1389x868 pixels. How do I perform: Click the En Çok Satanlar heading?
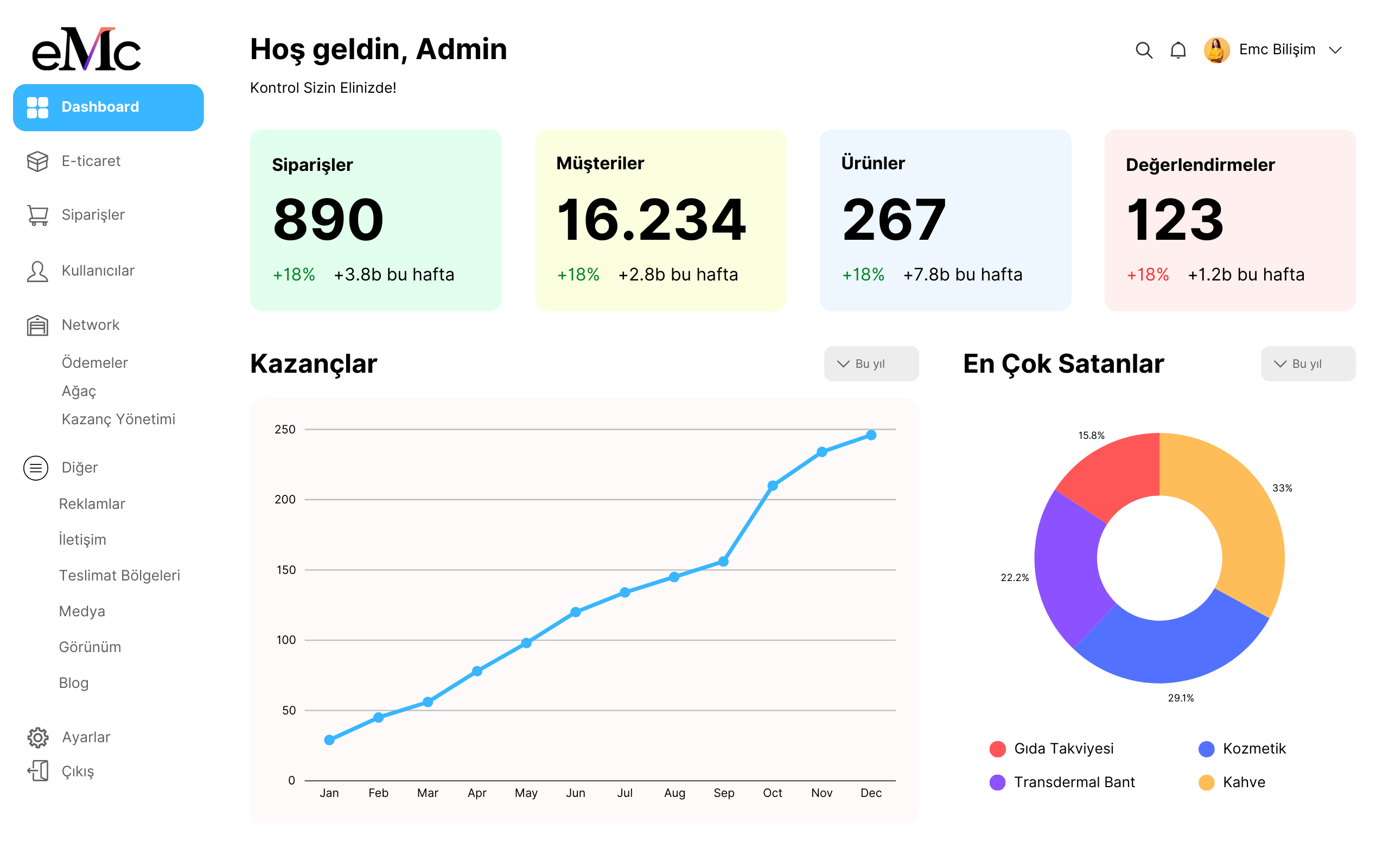point(1063,364)
